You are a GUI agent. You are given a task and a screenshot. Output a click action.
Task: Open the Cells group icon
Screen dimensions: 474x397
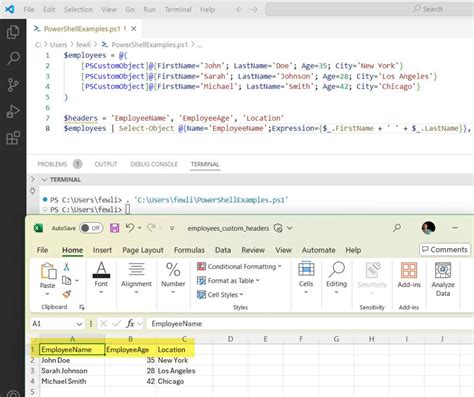[306, 269]
